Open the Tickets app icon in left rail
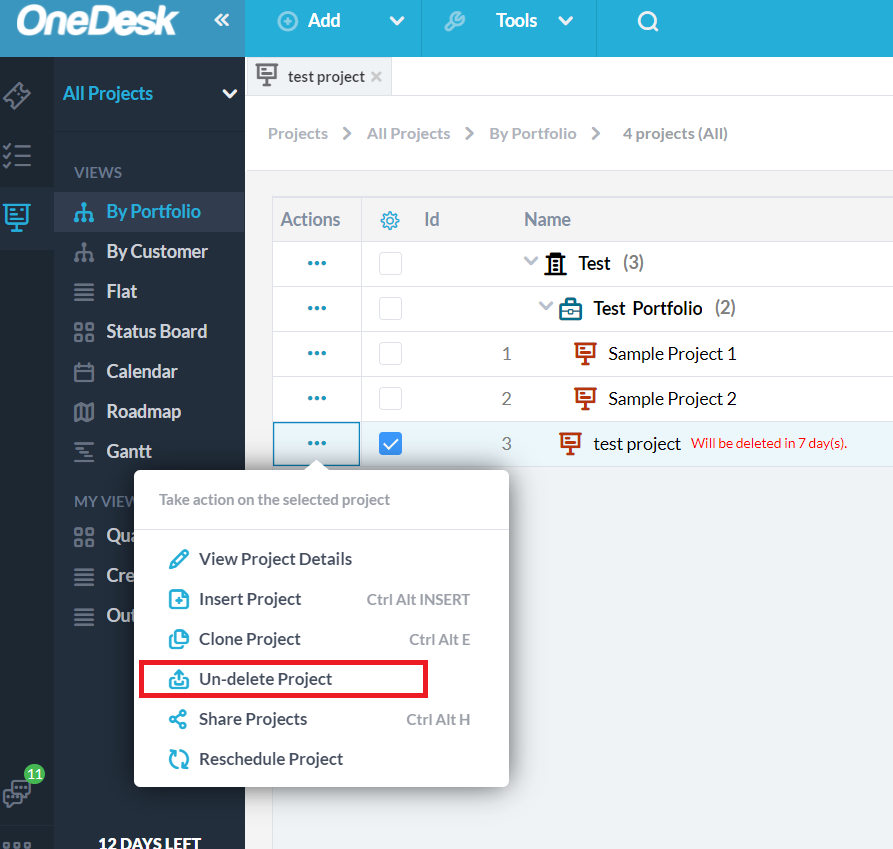 coord(17,95)
